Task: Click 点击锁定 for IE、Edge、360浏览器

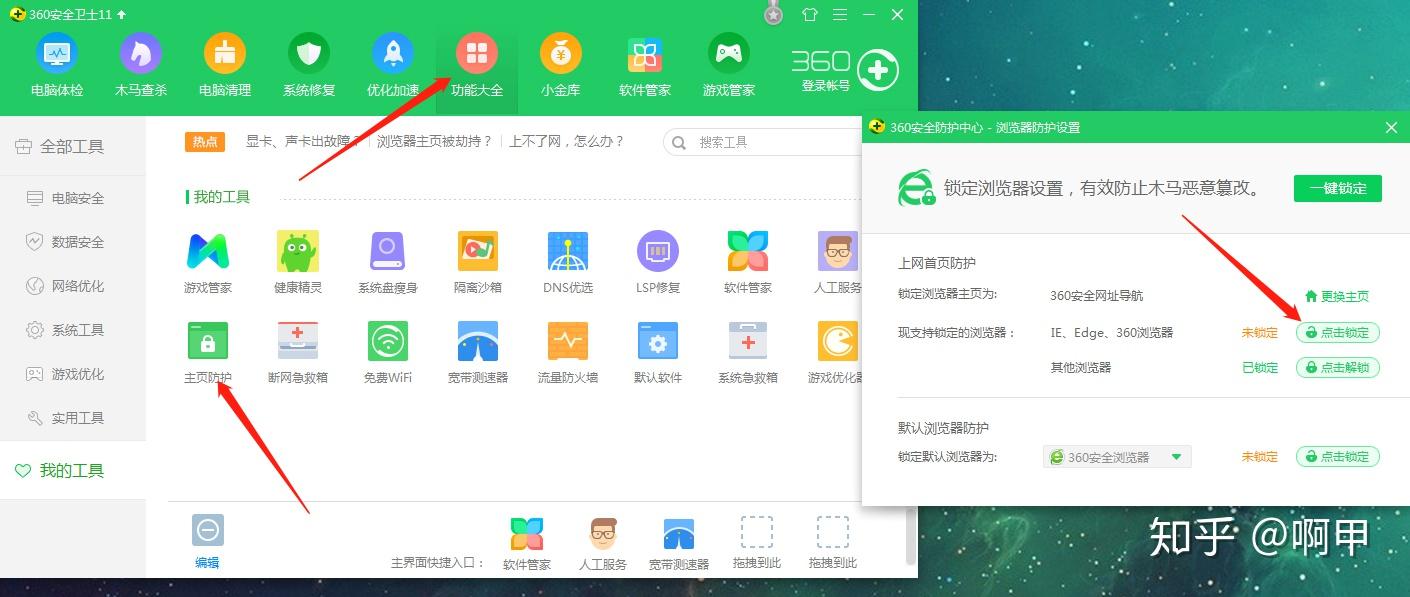Action: coord(1338,332)
